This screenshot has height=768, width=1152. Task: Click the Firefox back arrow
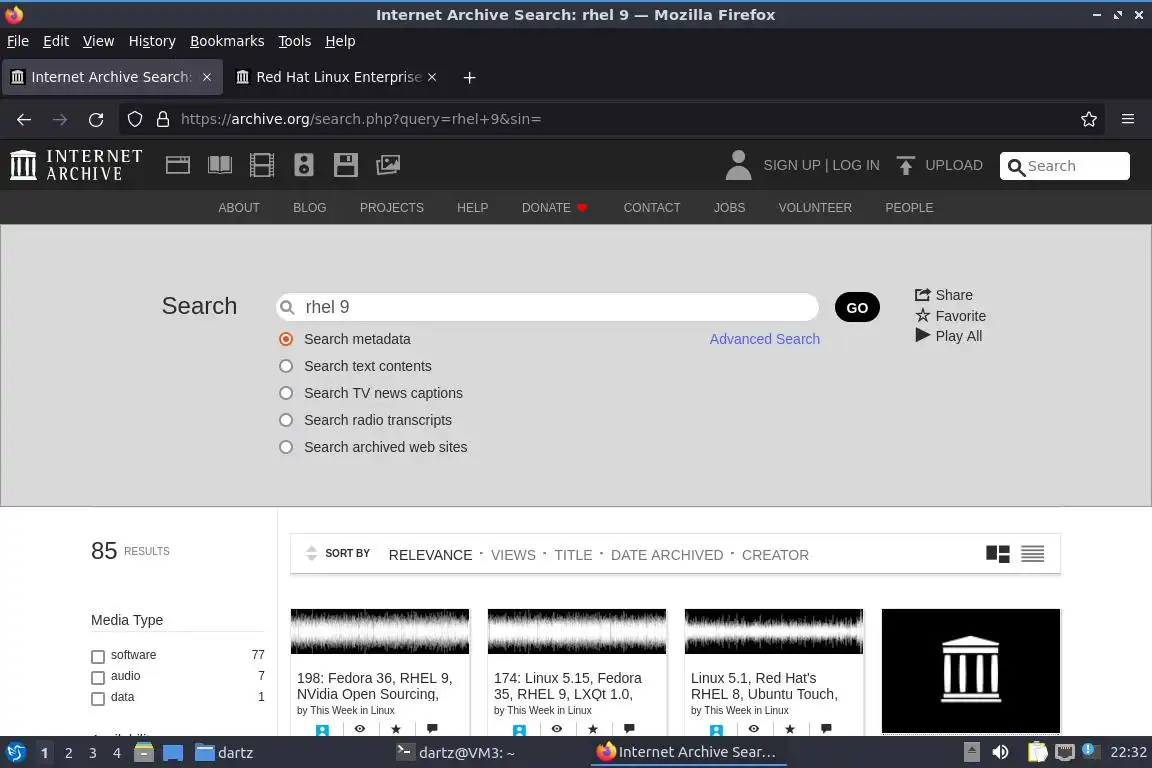24,119
